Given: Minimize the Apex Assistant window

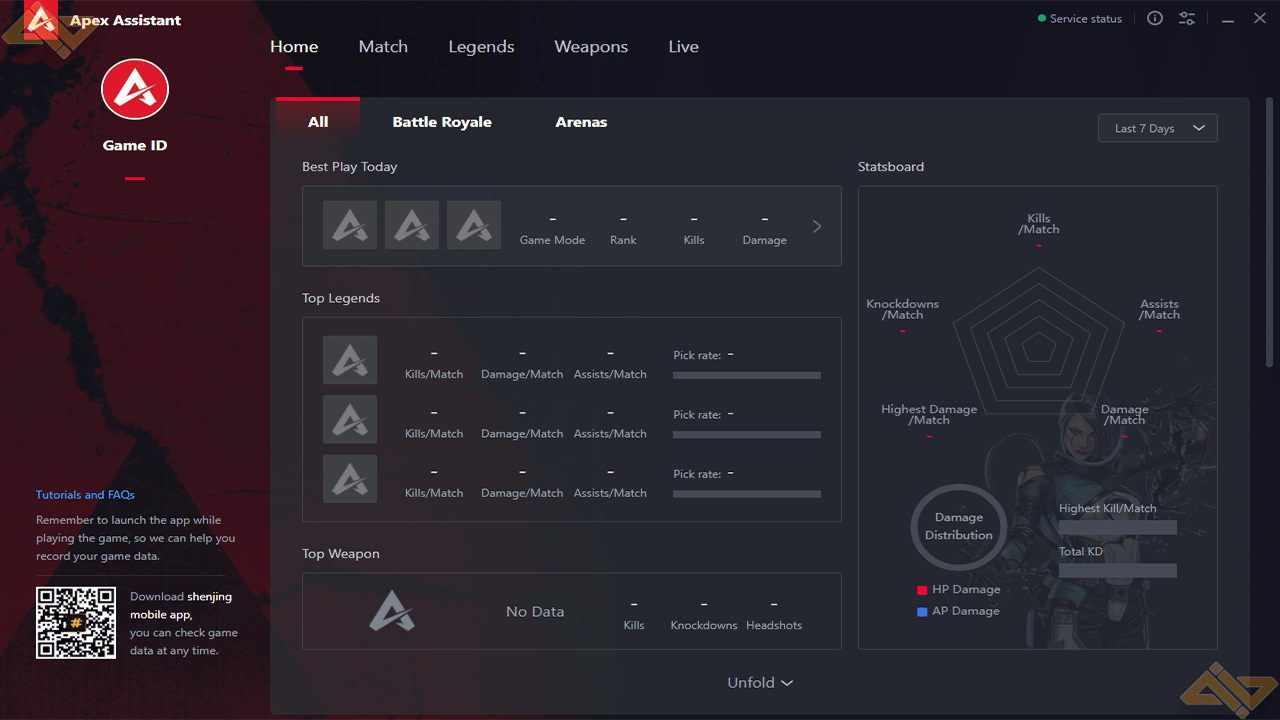Looking at the screenshot, I should 1228,18.
